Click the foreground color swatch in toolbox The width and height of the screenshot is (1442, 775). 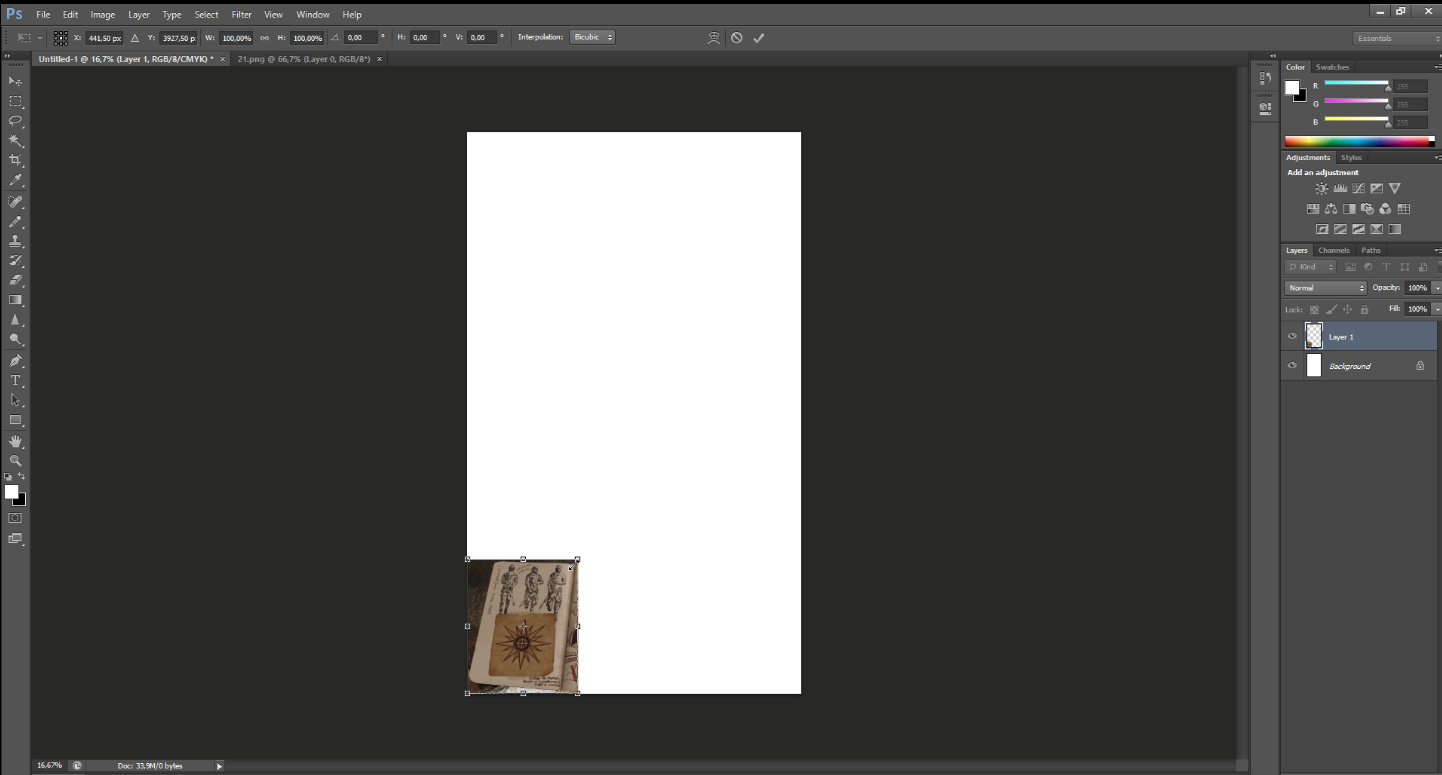pyautogui.click(x=11, y=491)
